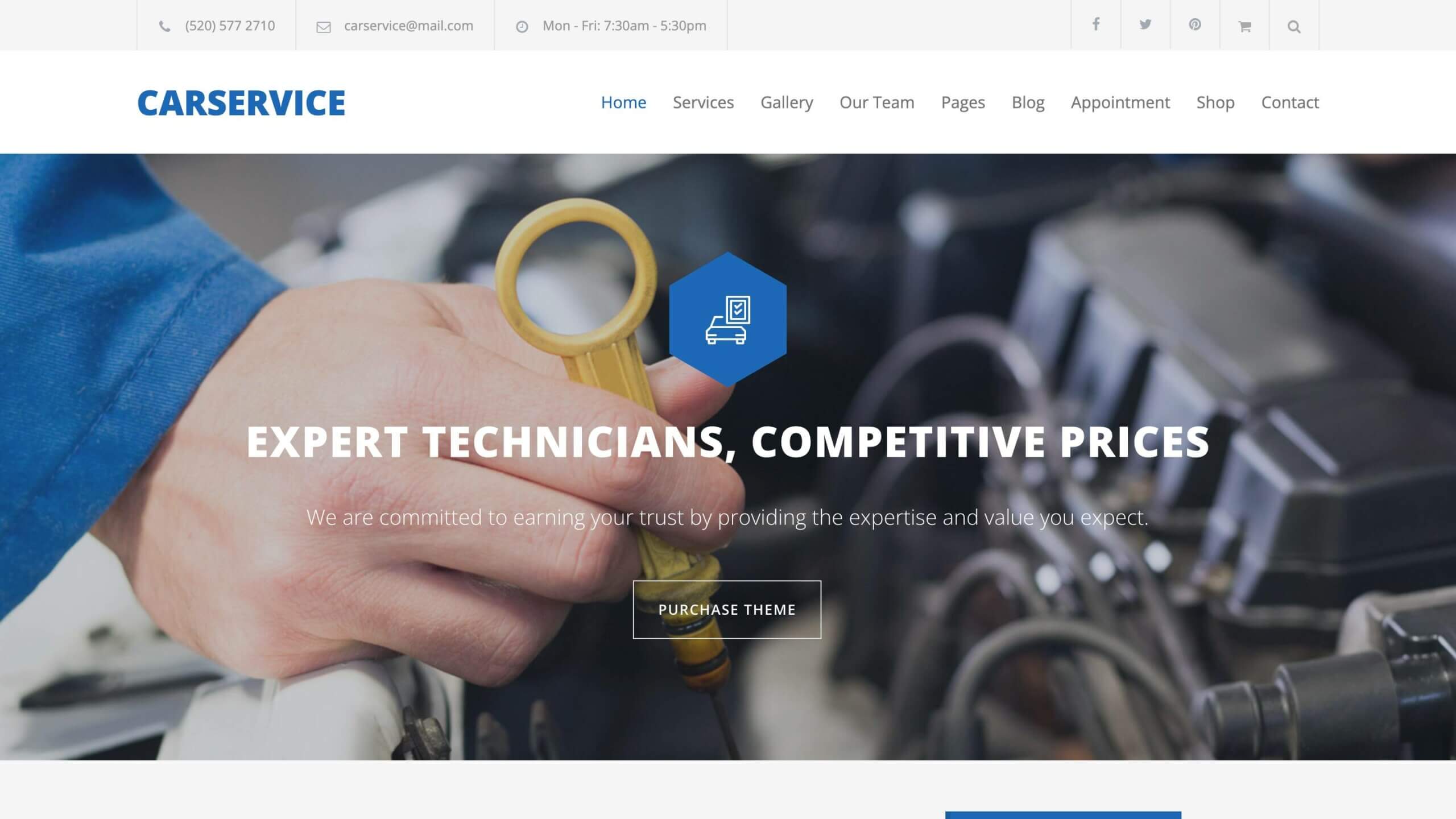Select the Home navigation tab
This screenshot has width=1456, height=819.
(x=623, y=102)
